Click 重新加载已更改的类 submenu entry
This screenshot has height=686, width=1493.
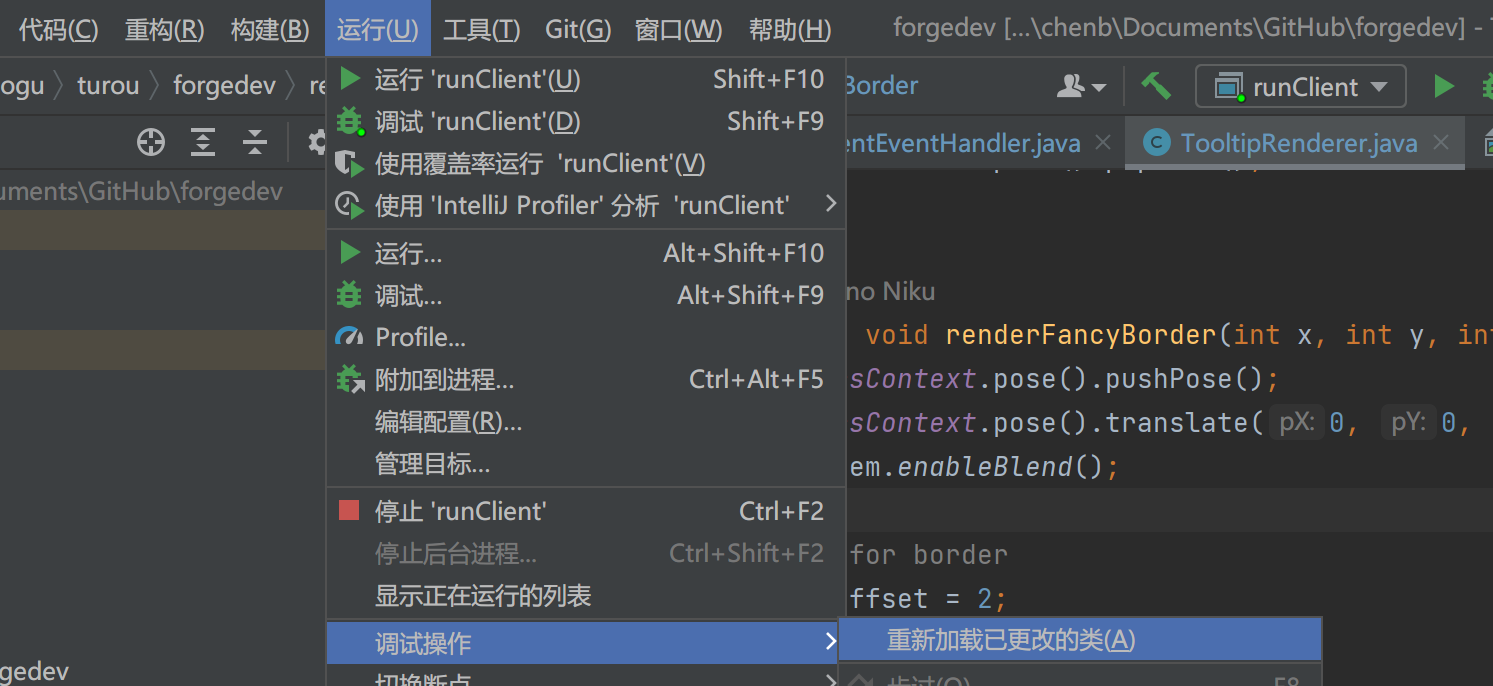pos(1011,640)
